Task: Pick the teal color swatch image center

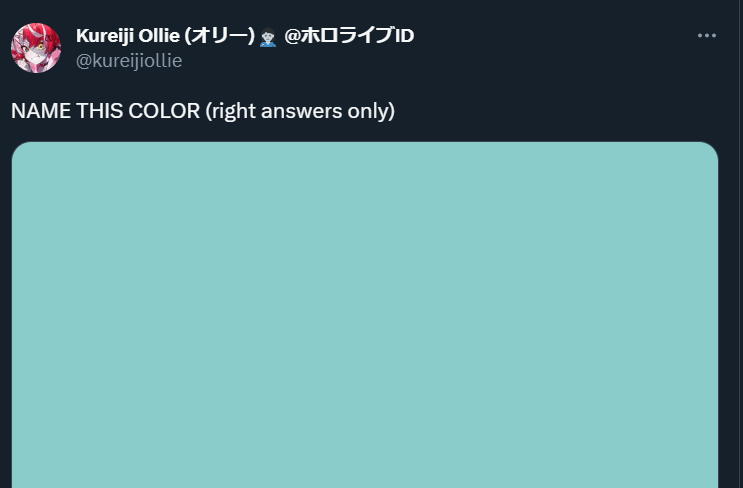Action: pyautogui.click(x=365, y=315)
